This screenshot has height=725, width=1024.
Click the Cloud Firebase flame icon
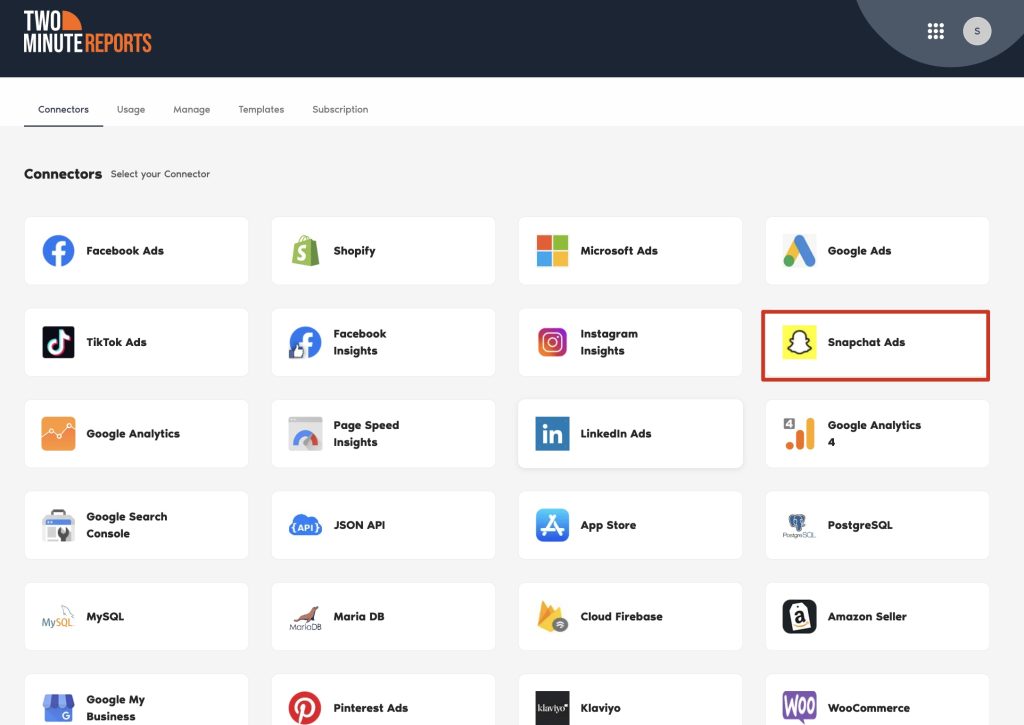[552, 617]
